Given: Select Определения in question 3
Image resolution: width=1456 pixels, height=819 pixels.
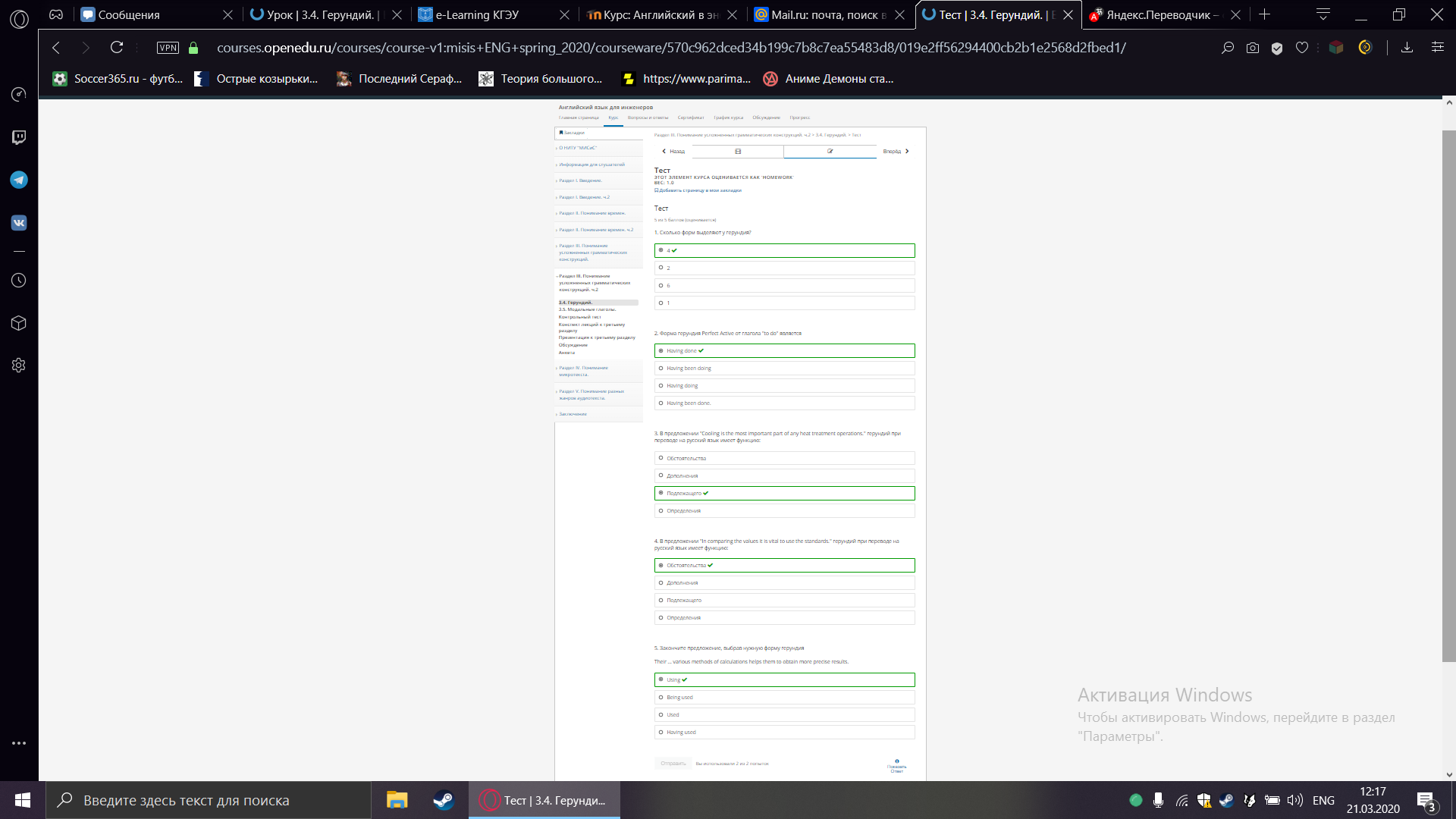Looking at the screenshot, I should pos(784,510).
